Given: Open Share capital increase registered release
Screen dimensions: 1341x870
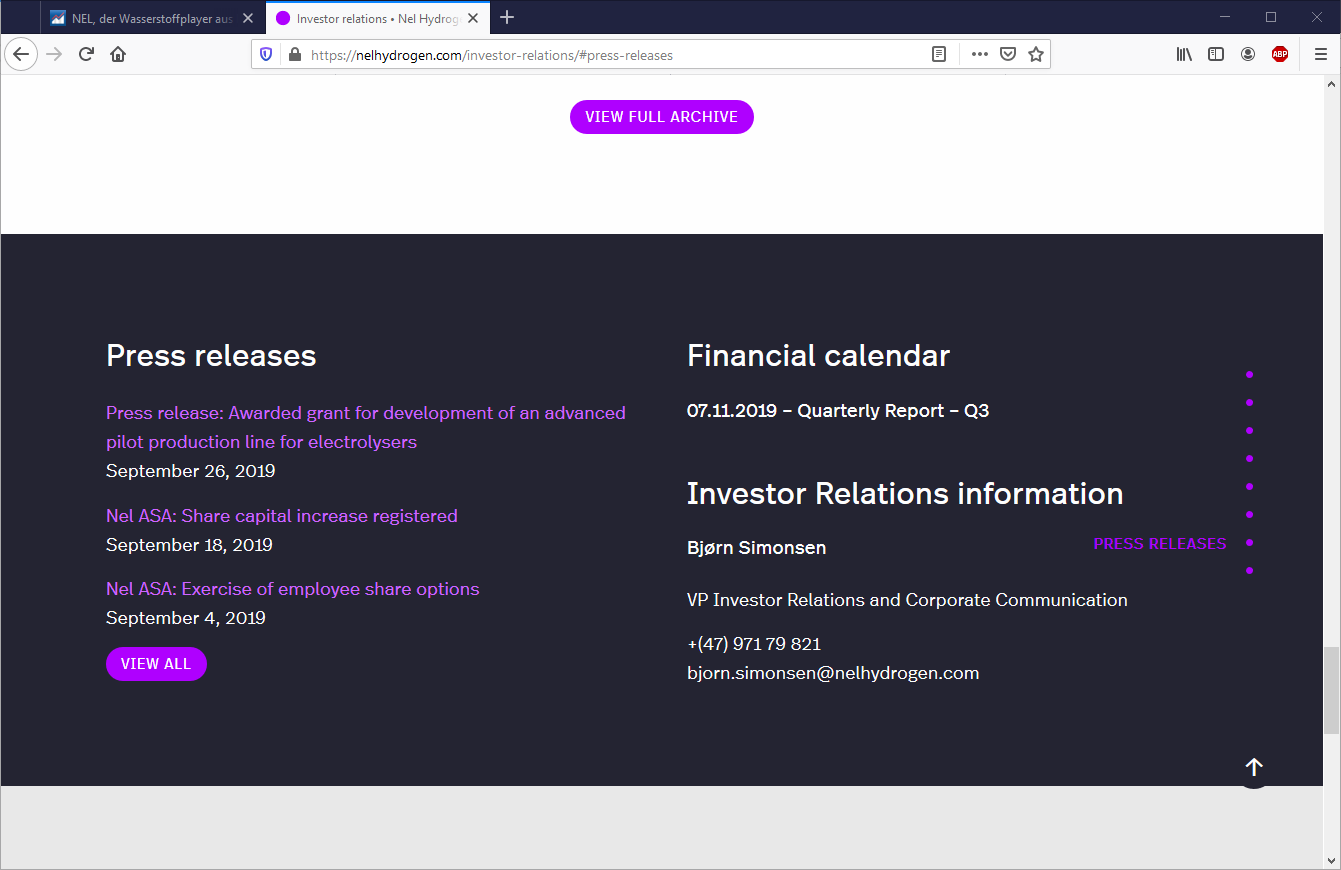Looking at the screenshot, I should click(282, 516).
